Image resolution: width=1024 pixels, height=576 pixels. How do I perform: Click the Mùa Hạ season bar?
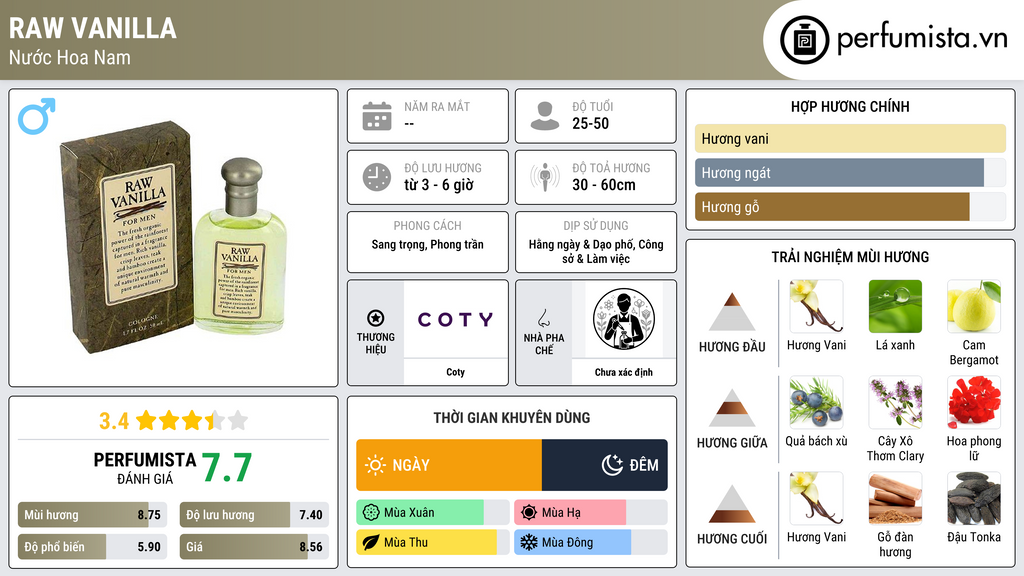(x=590, y=513)
